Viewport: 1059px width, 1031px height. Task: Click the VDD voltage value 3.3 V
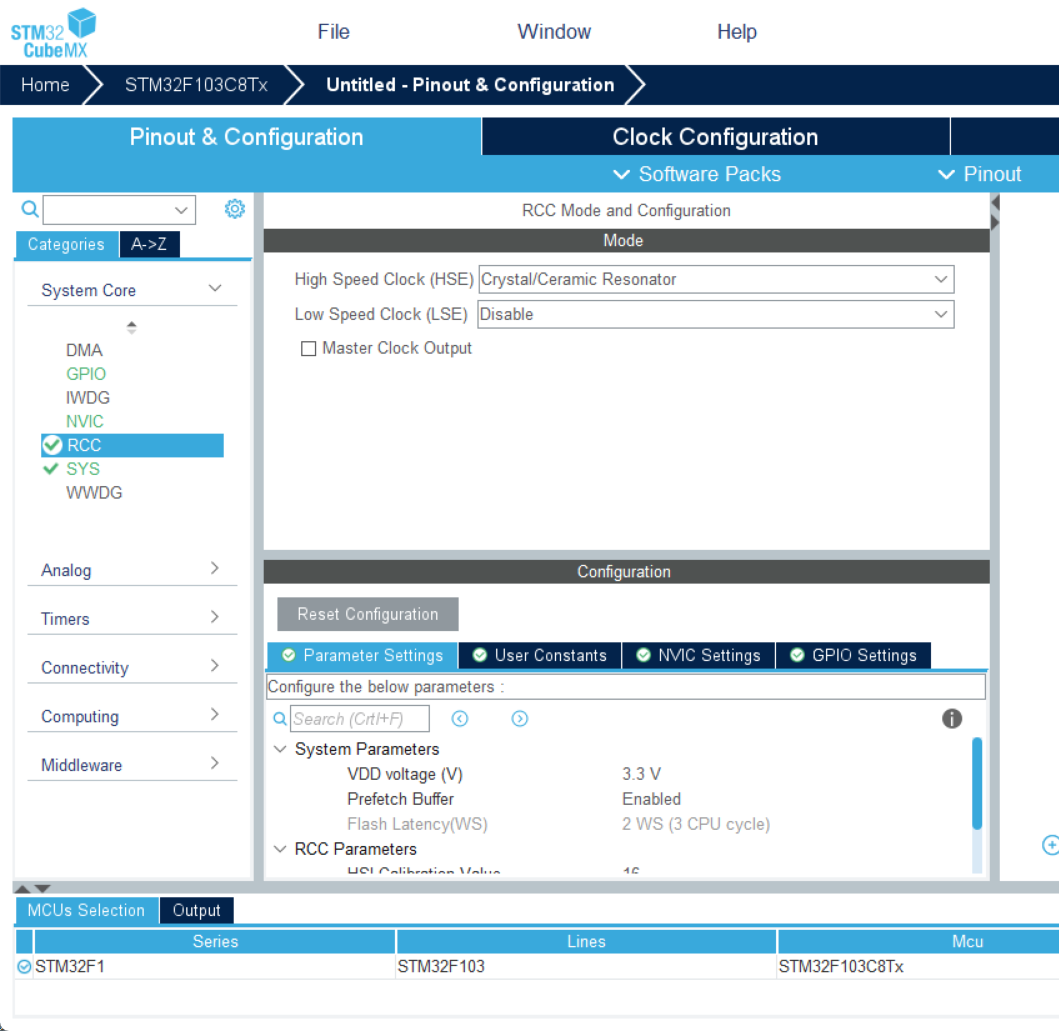pyautogui.click(x=642, y=774)
